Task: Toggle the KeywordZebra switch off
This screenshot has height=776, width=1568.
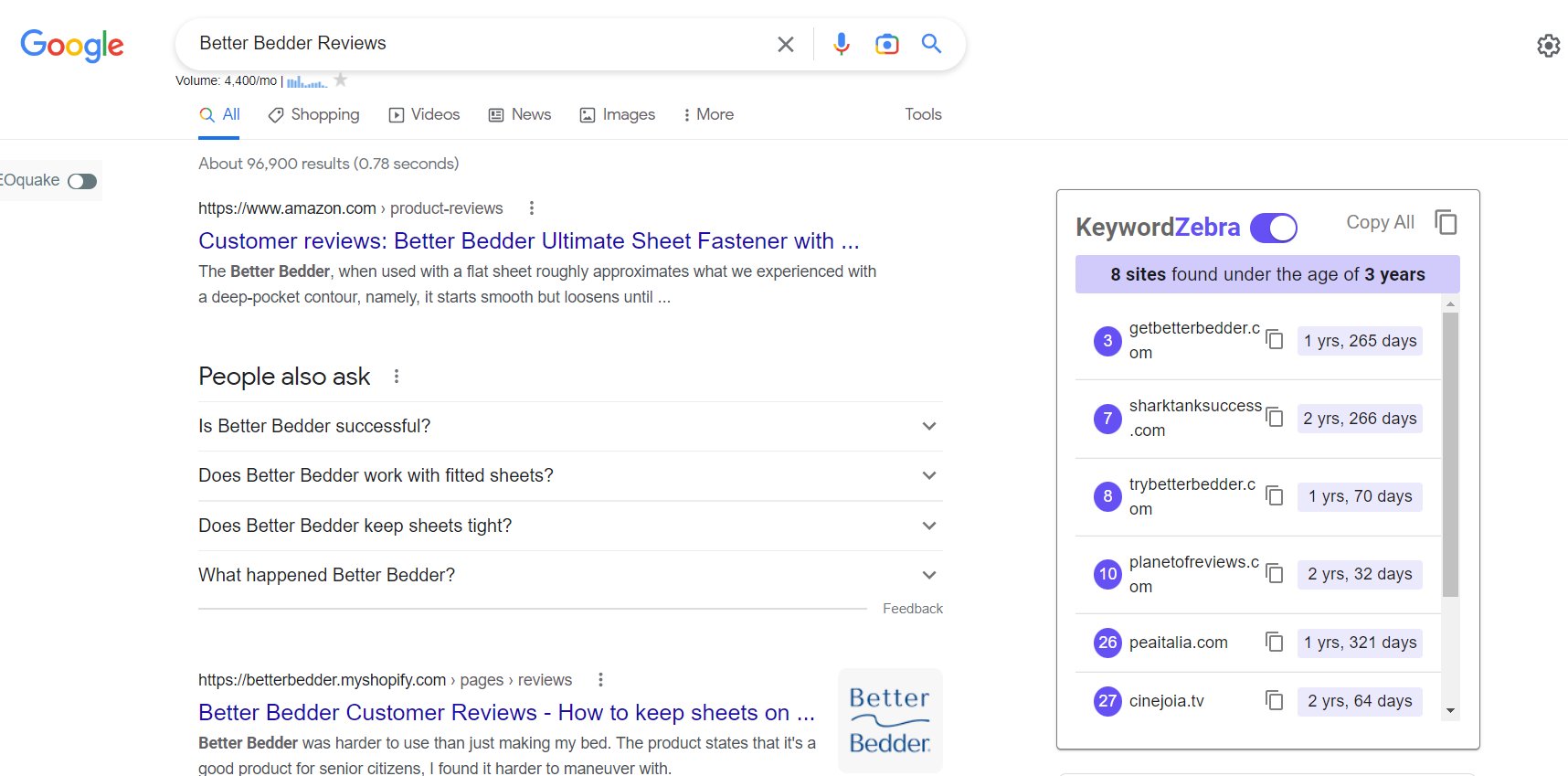Action: [1274, 228]
